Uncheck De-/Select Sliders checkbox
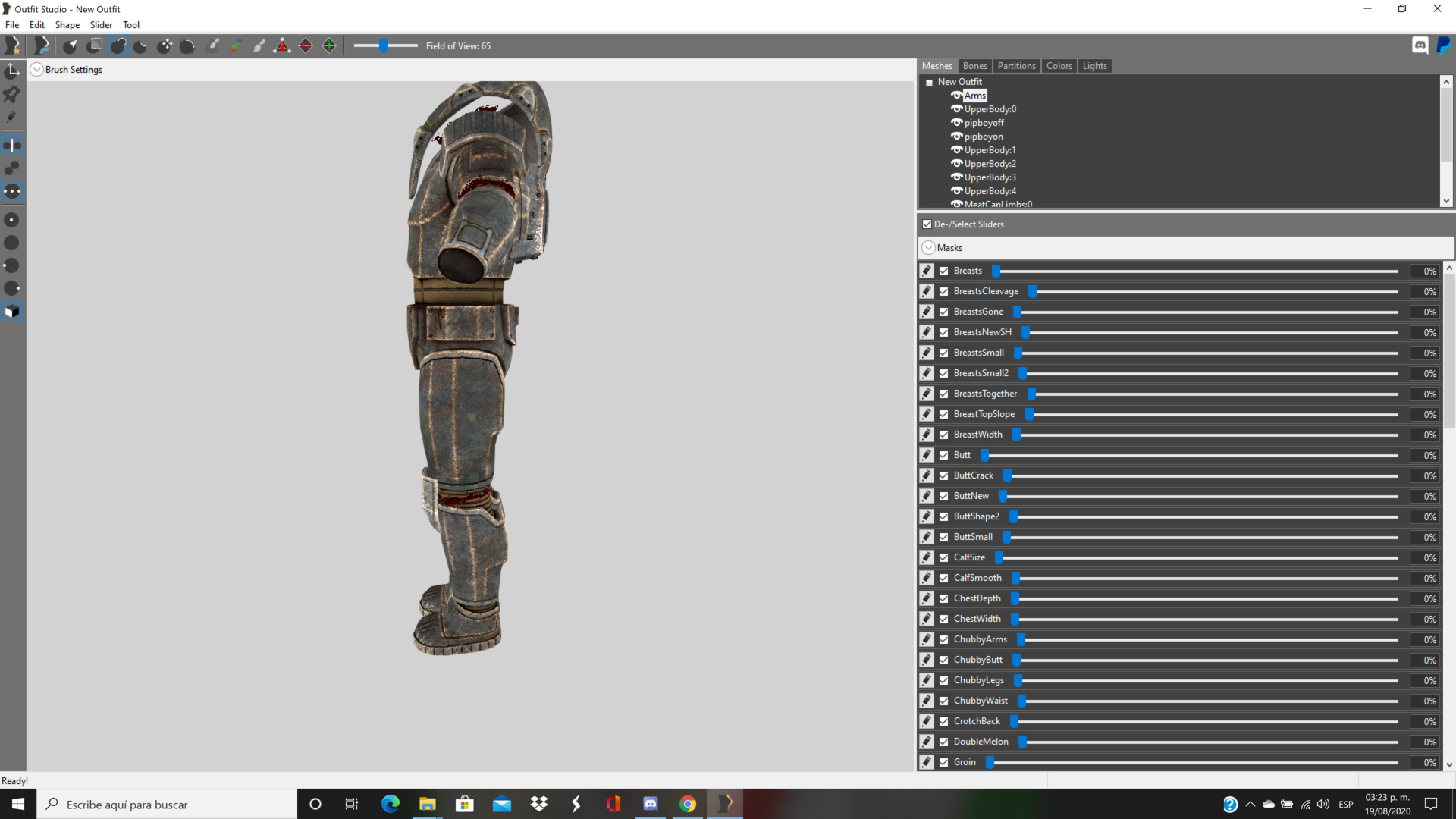 [927, 224]
